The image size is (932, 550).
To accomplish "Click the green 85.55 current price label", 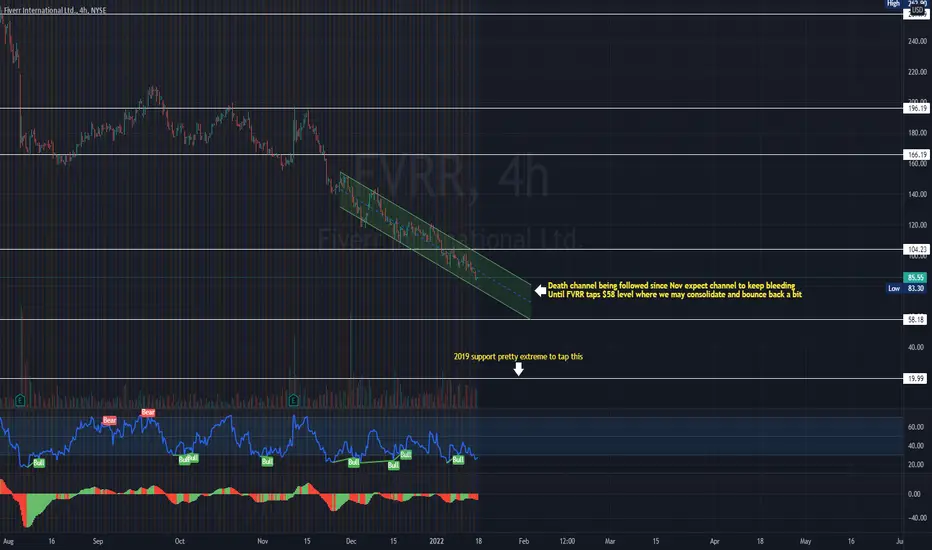I will (x=915, y=278).
